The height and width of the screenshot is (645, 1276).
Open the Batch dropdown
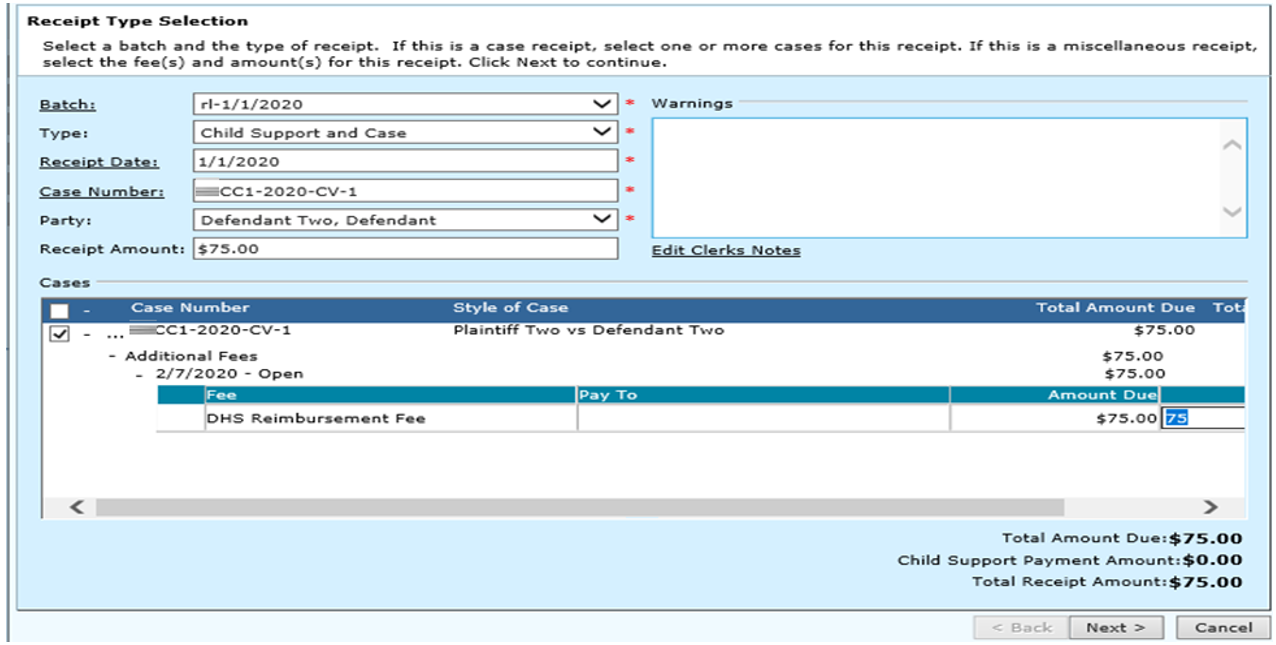(601, 104)
